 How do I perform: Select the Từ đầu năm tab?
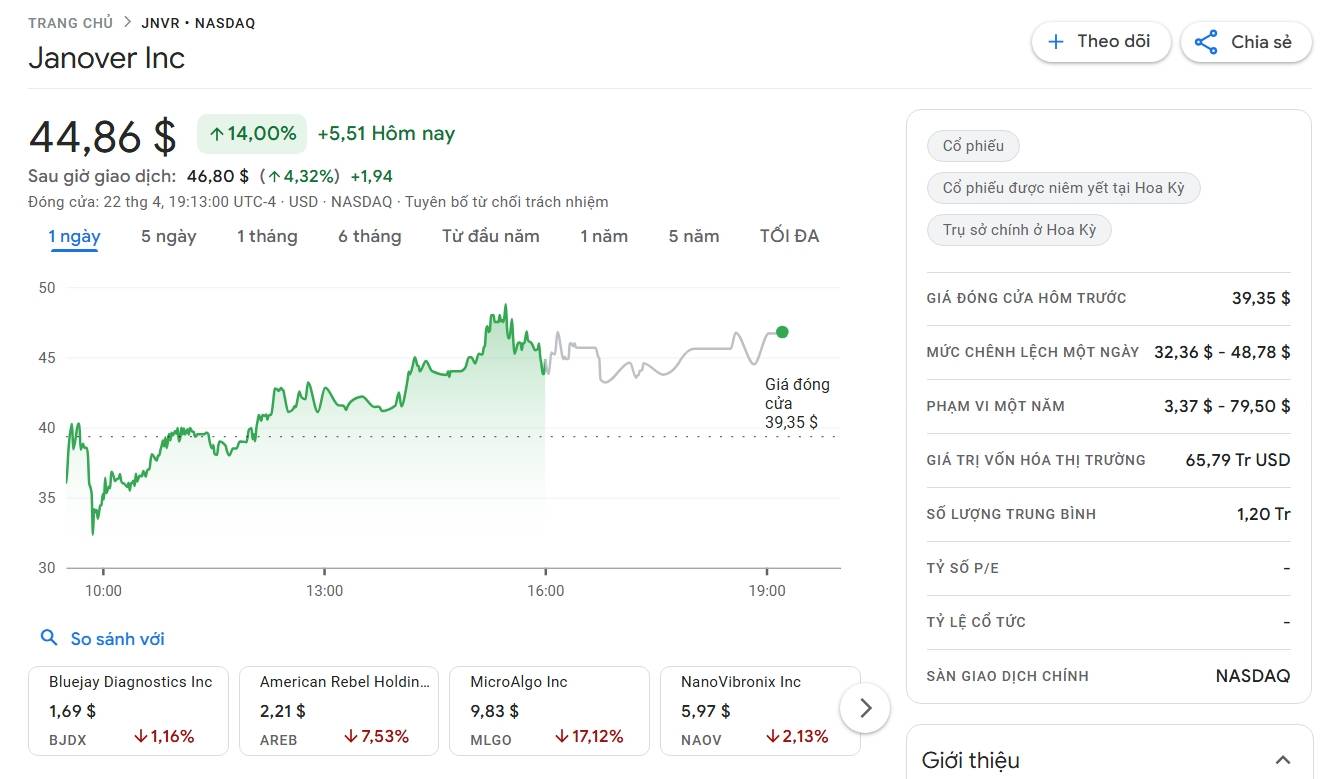click(491, 237)
